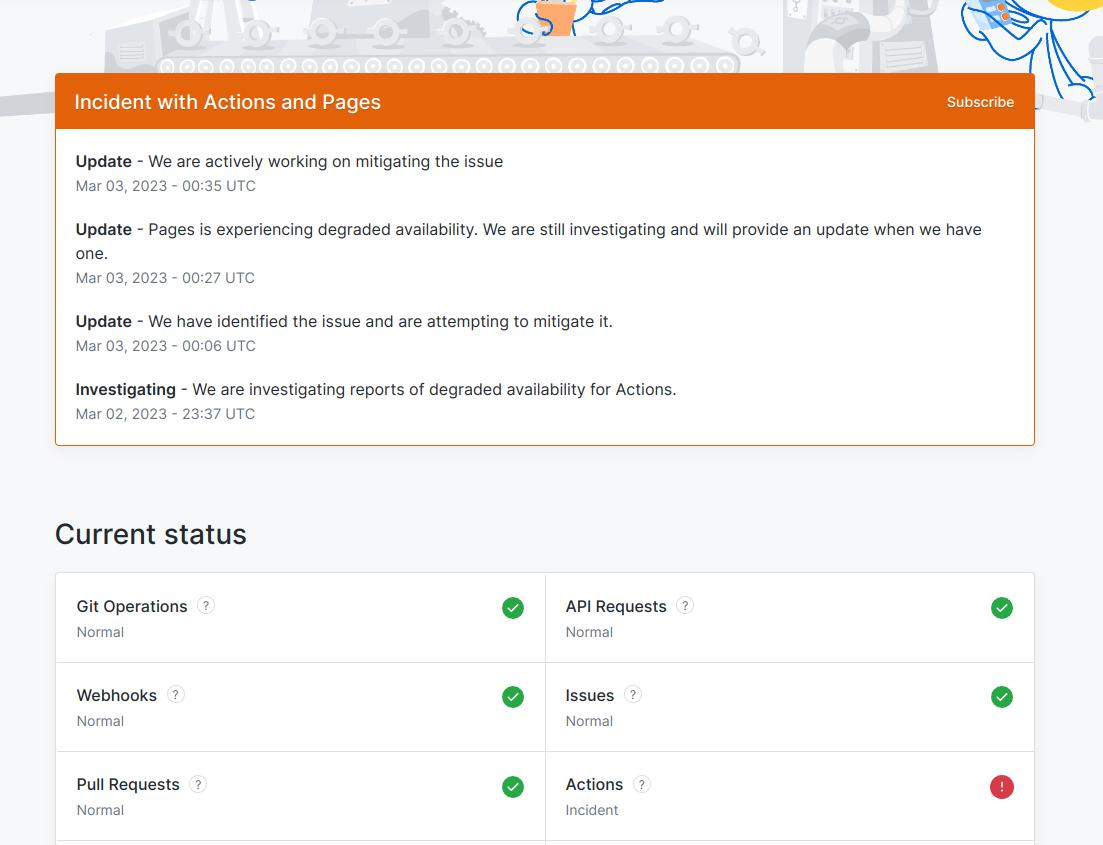
Task: Select the 'Mar 02, 2023 - 23:37 UTC' timestamp
Action: (x=165, y=414)
